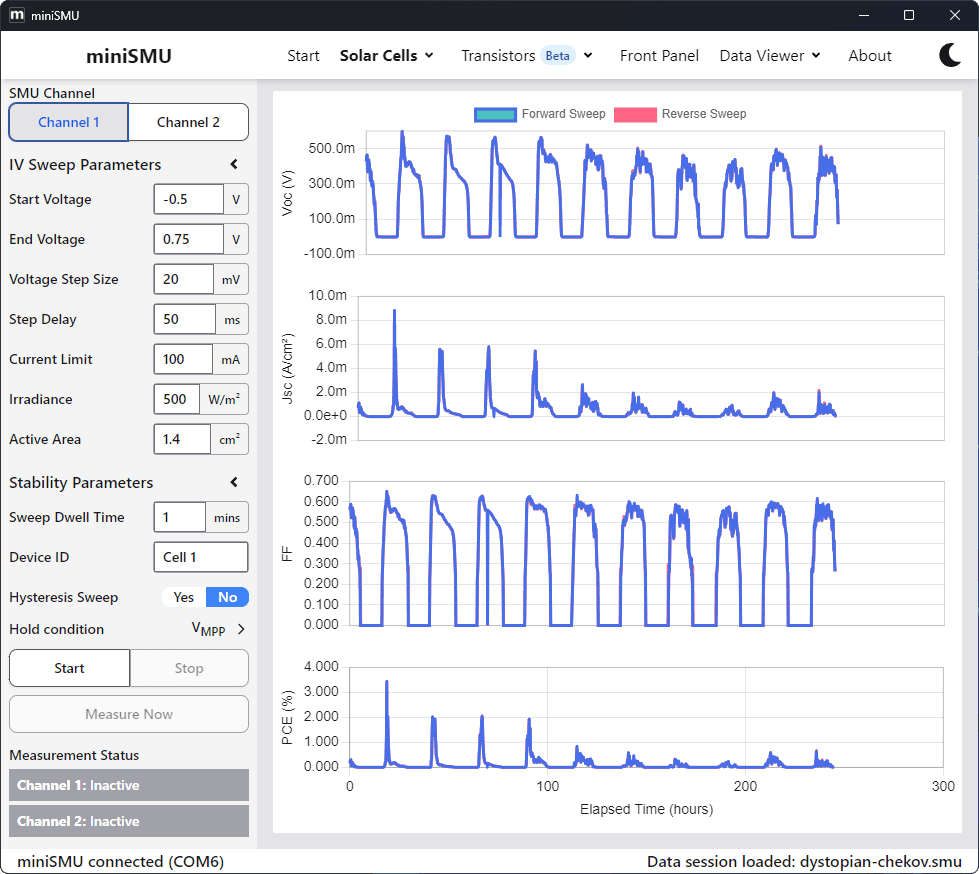Toggle dark mode with the moon icon
This screenshot has width=979, height=874.
pyautogui.click(x=949, y=55)
